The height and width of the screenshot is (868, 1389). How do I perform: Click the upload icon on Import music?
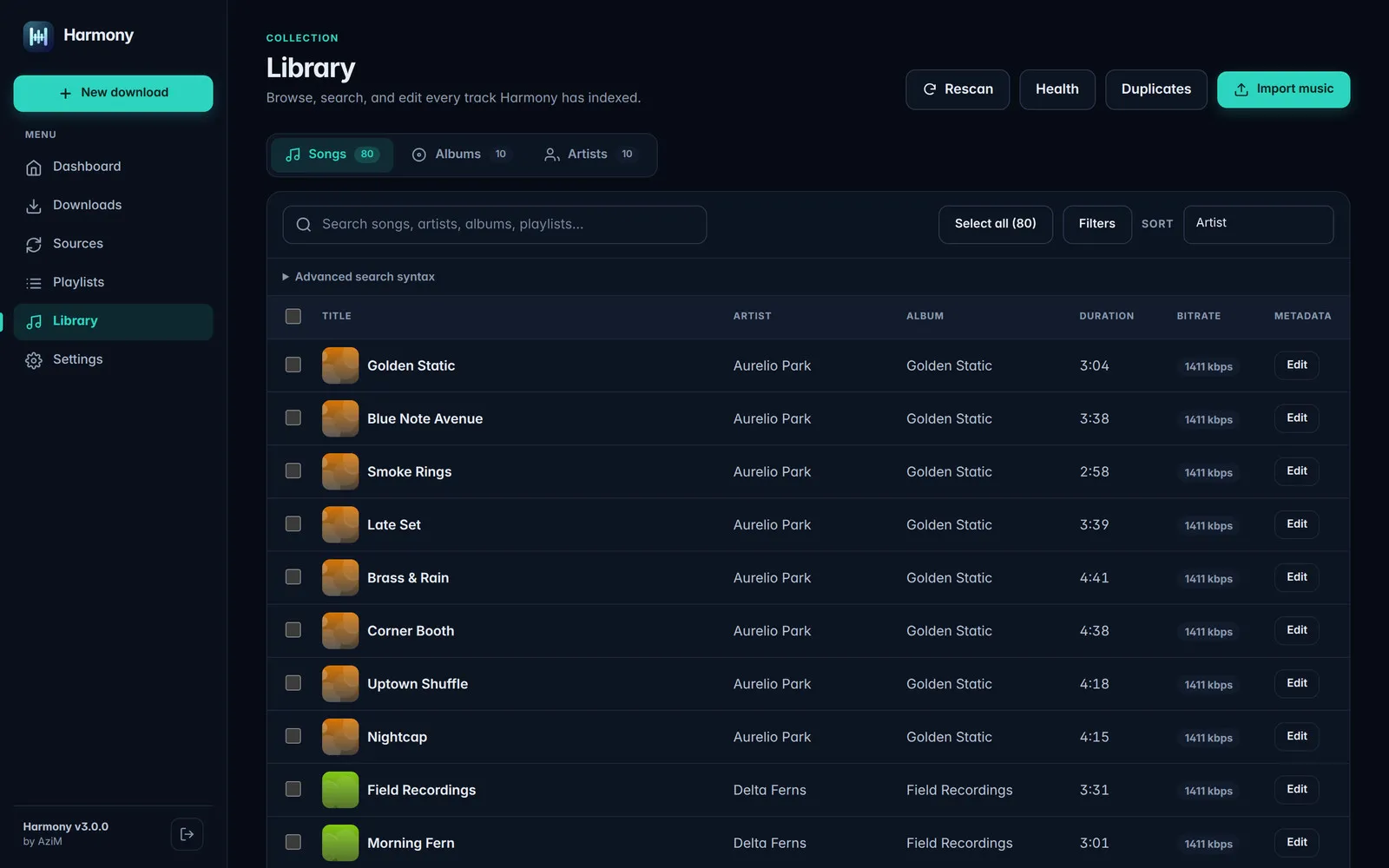click(x=1241, y=89)
